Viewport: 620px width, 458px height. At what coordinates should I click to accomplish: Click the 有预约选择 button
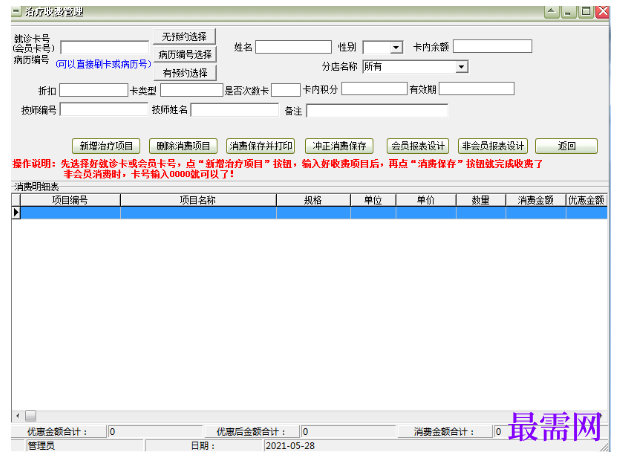click(185, 73)
